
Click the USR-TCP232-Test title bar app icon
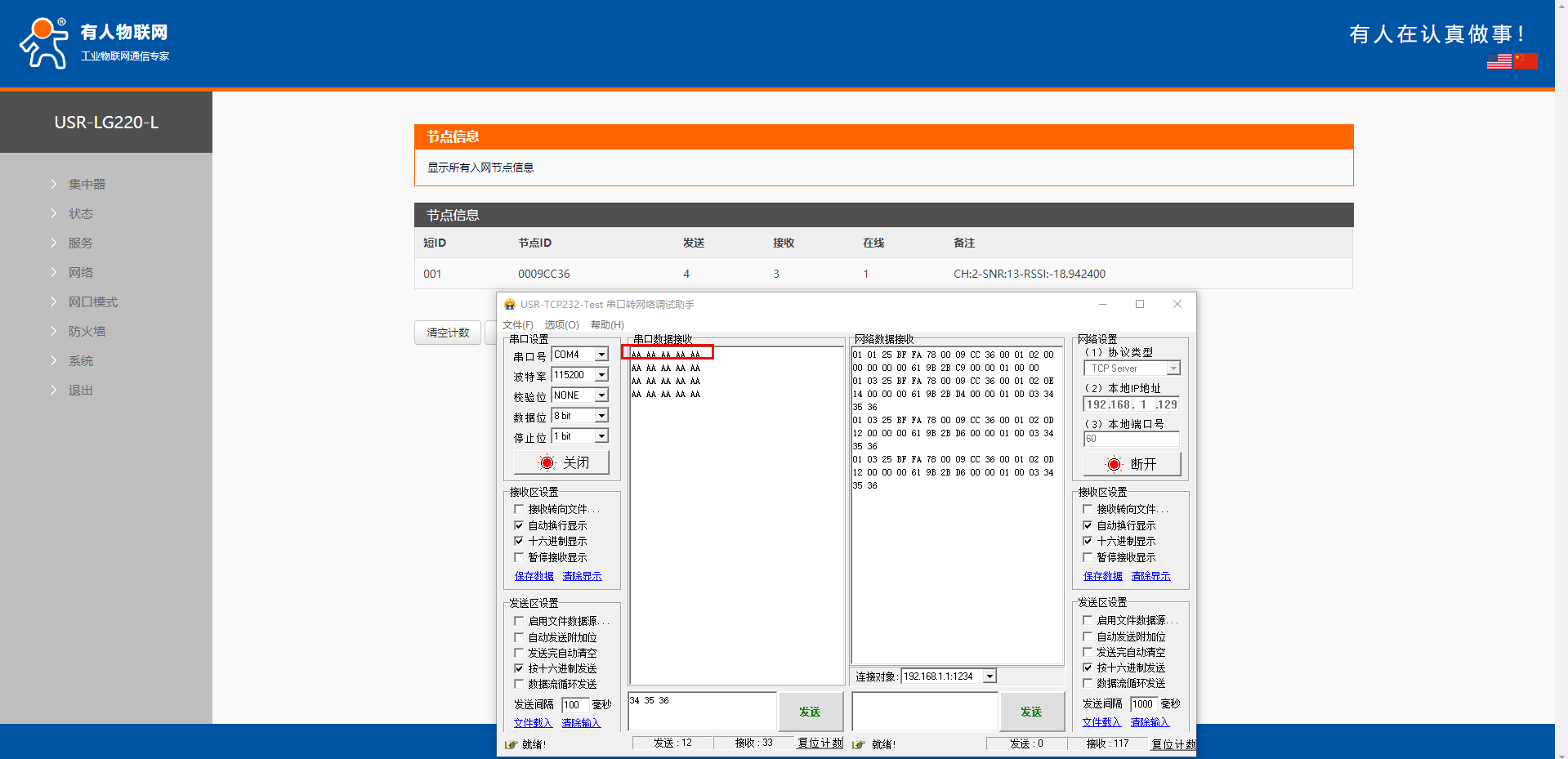(510, 305)
